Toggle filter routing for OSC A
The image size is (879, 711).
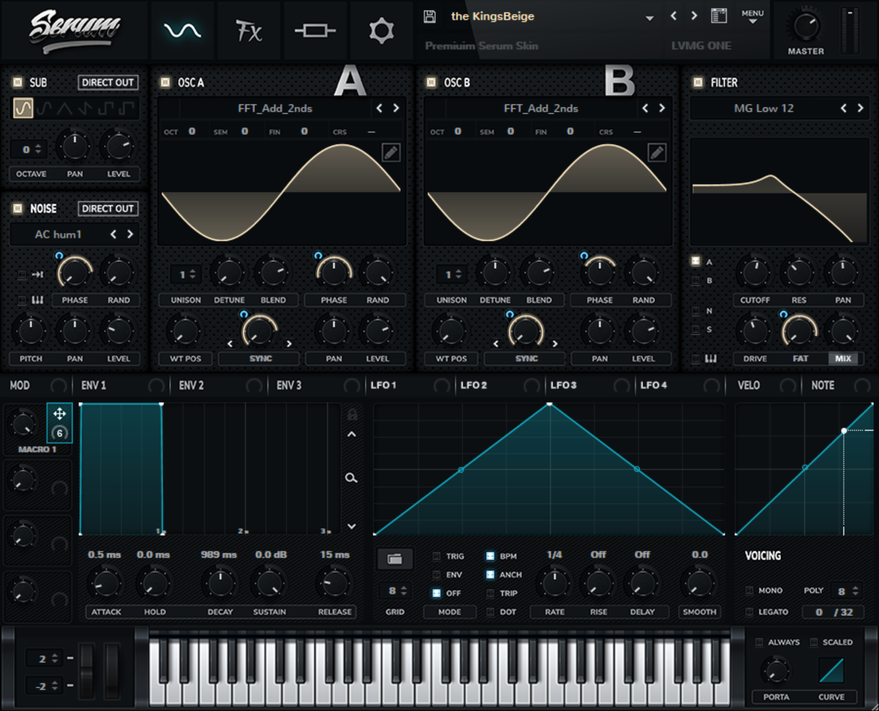pos(696,261)
